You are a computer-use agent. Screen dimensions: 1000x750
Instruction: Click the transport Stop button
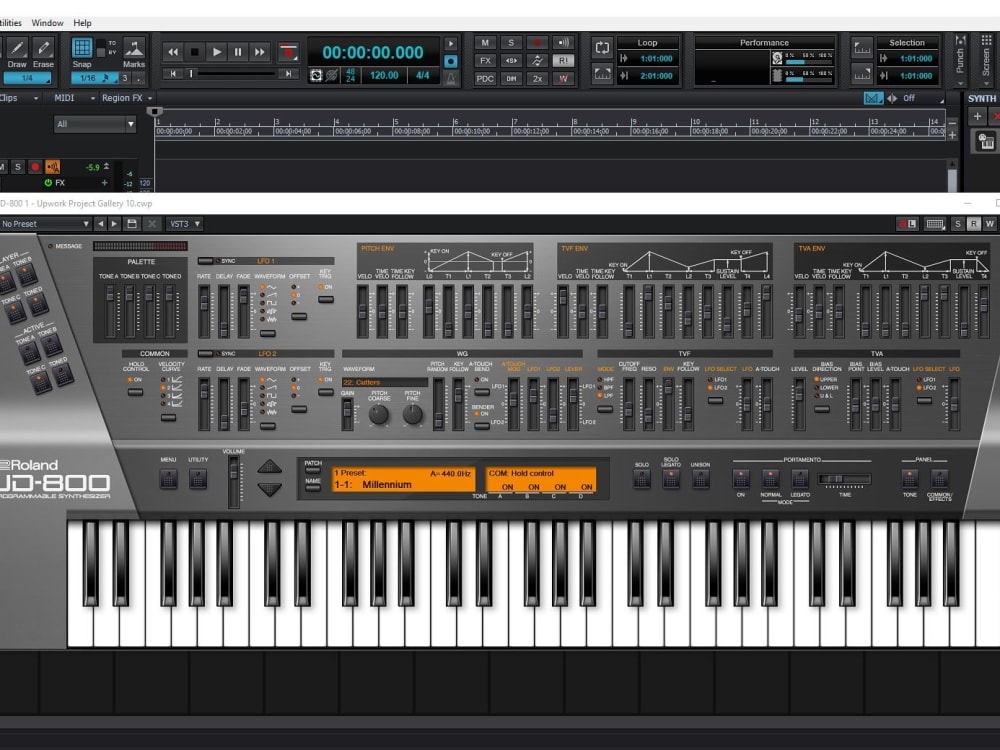click(x=195, y=52)
